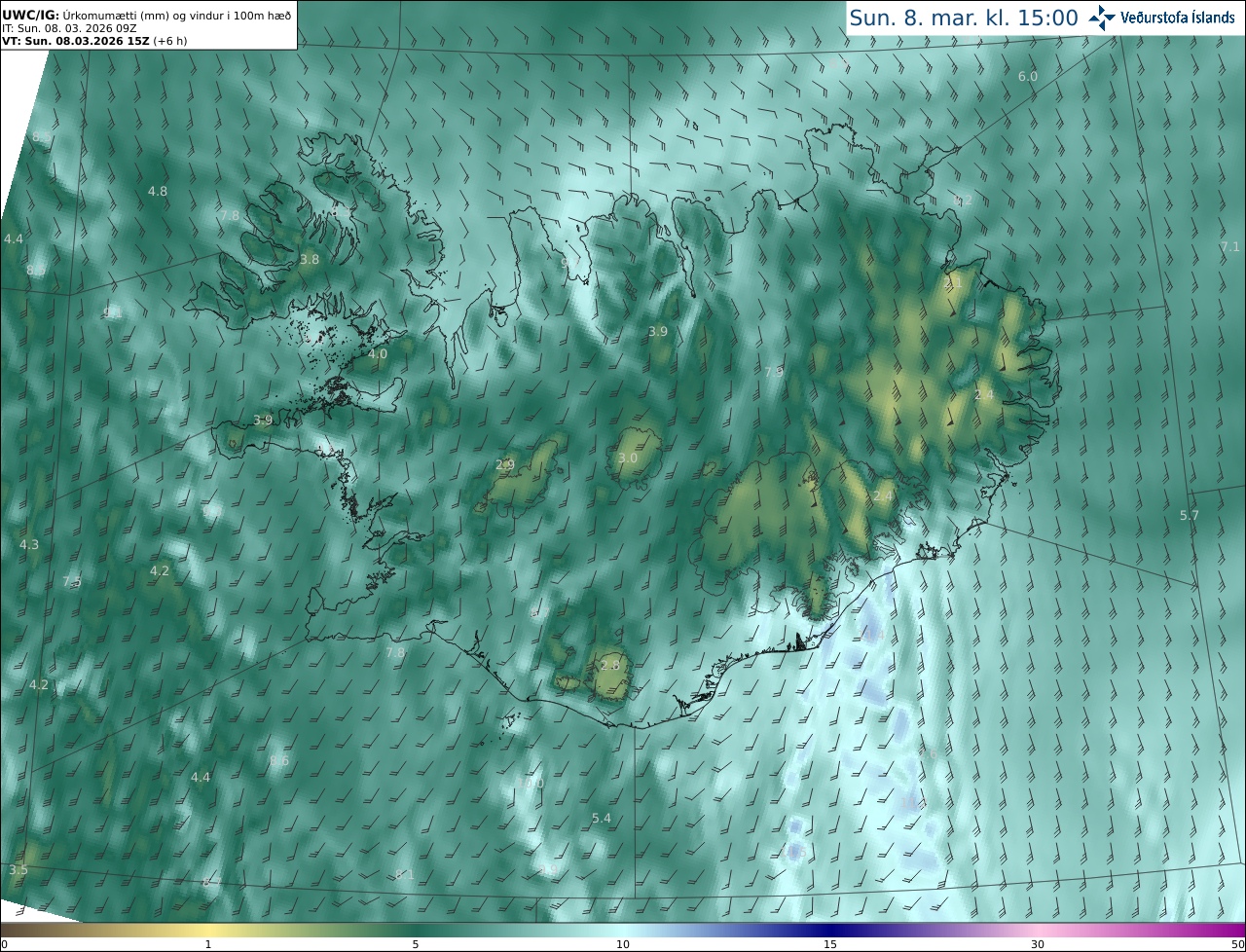Click the 3.0 value on Hofsjökull glacier

(x=628, y=458)
